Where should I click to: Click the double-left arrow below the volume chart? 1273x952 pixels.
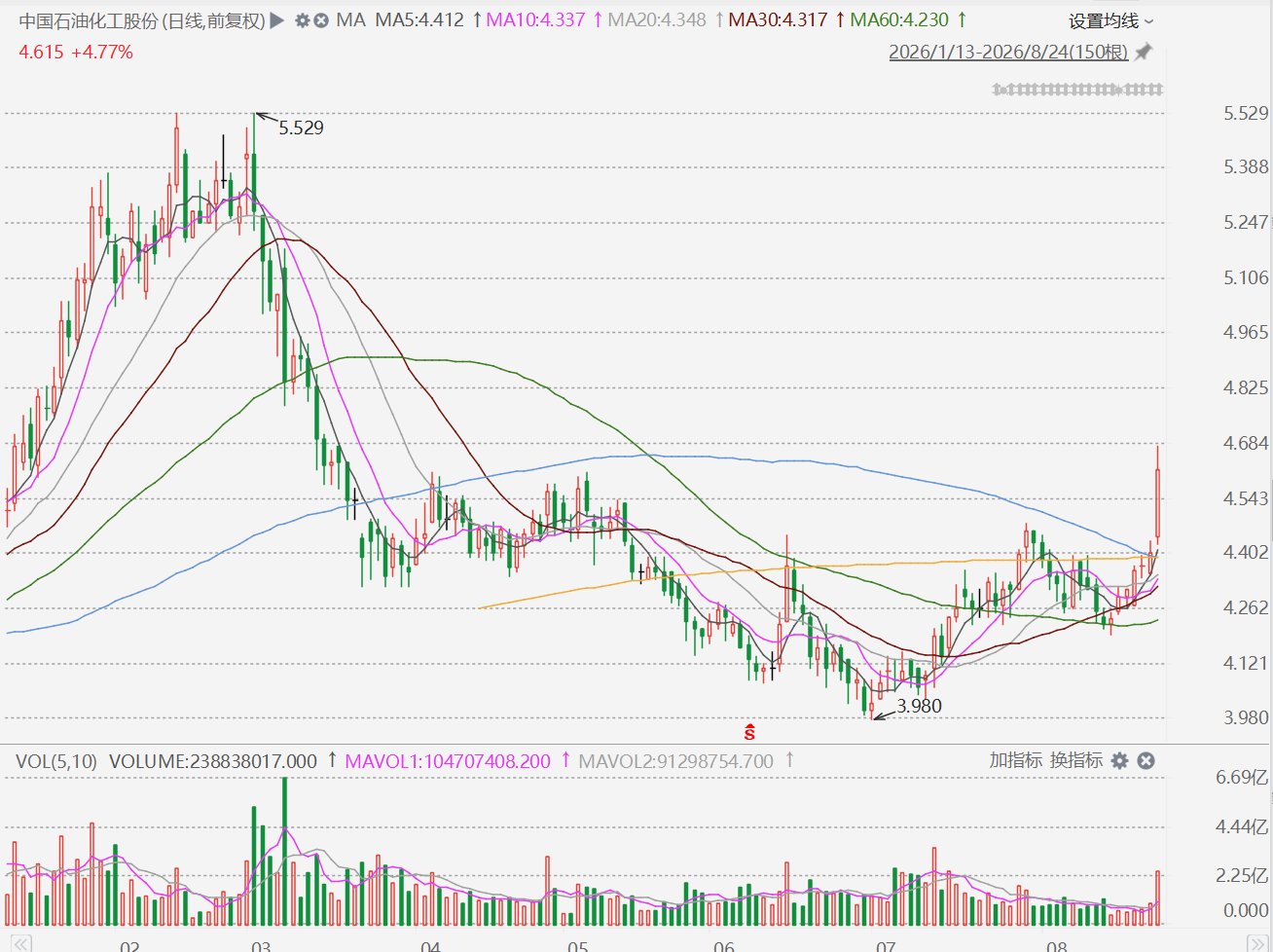(20, 944)
